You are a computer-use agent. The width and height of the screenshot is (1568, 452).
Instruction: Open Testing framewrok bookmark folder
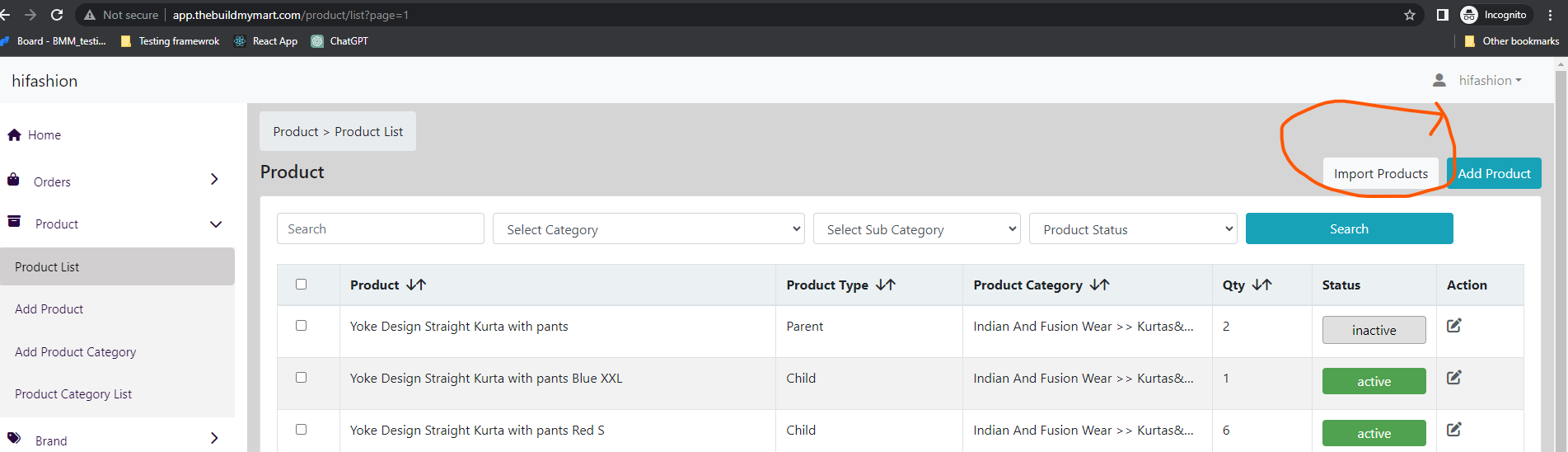click(171, 41)
